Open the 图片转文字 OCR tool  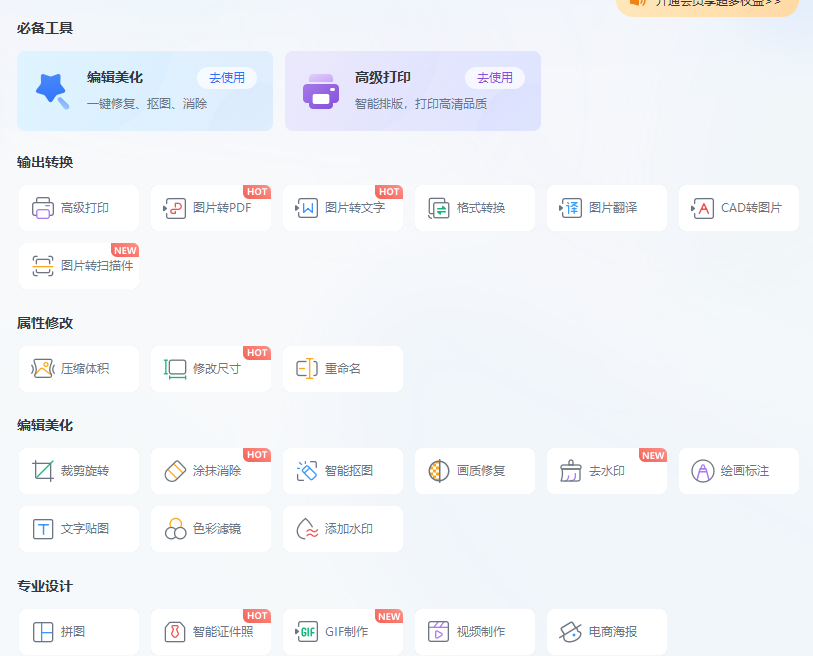[x=342, y=208]
